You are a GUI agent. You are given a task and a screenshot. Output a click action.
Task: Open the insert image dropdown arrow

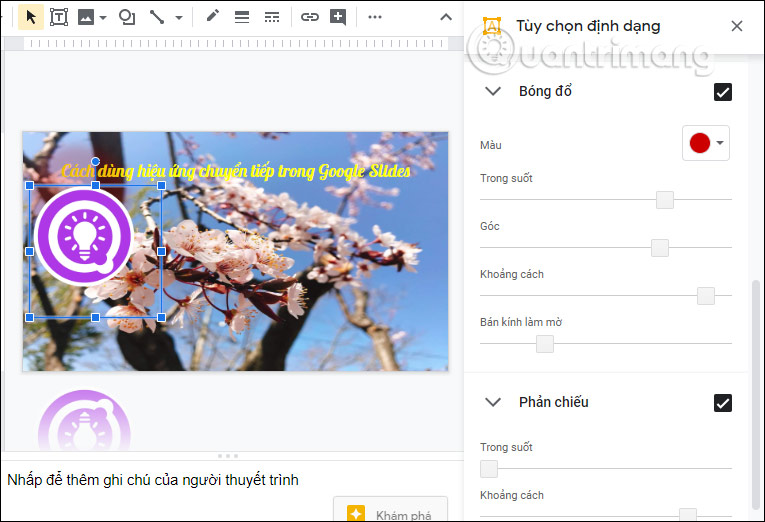click(103, 18)
